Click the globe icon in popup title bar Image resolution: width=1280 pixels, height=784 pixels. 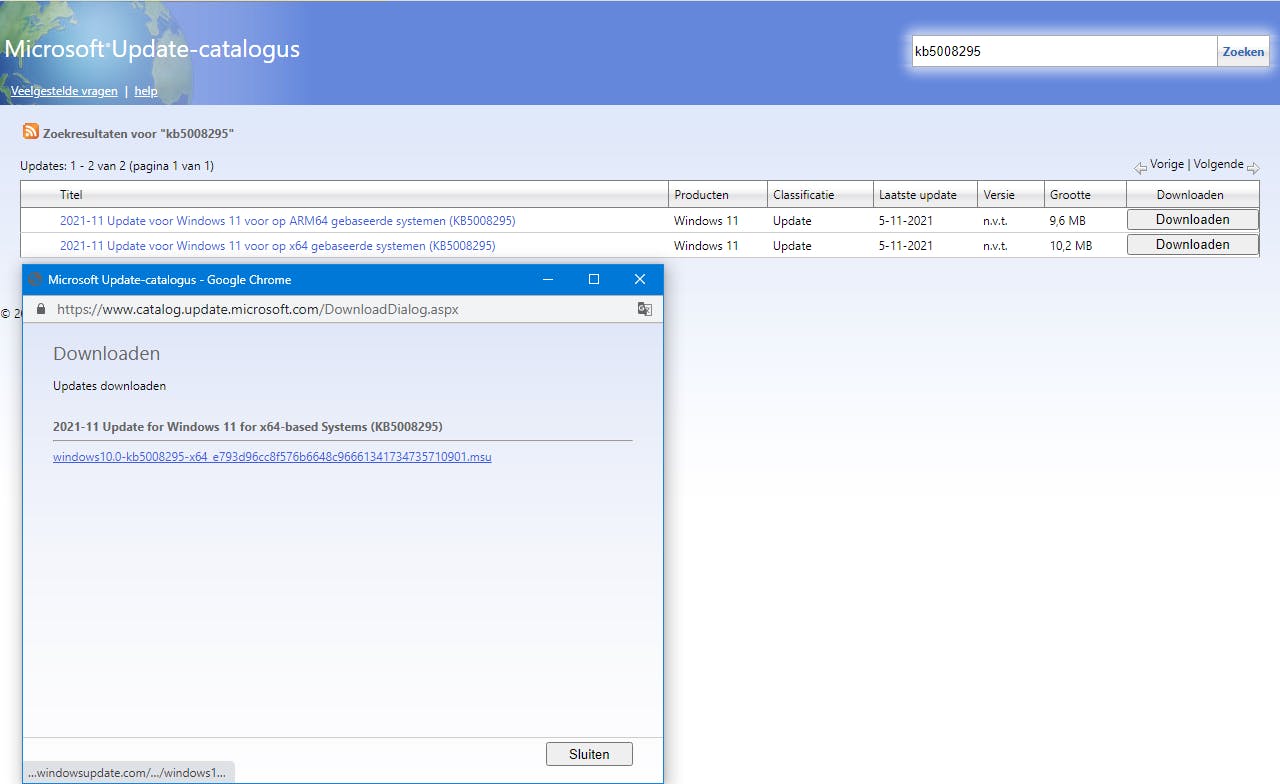[x=36, y=280]
